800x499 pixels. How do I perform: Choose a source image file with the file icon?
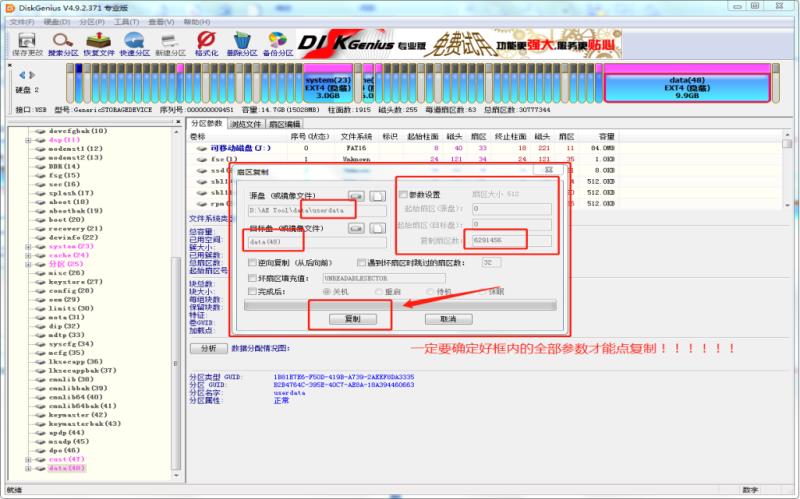[x=378, y=196]
